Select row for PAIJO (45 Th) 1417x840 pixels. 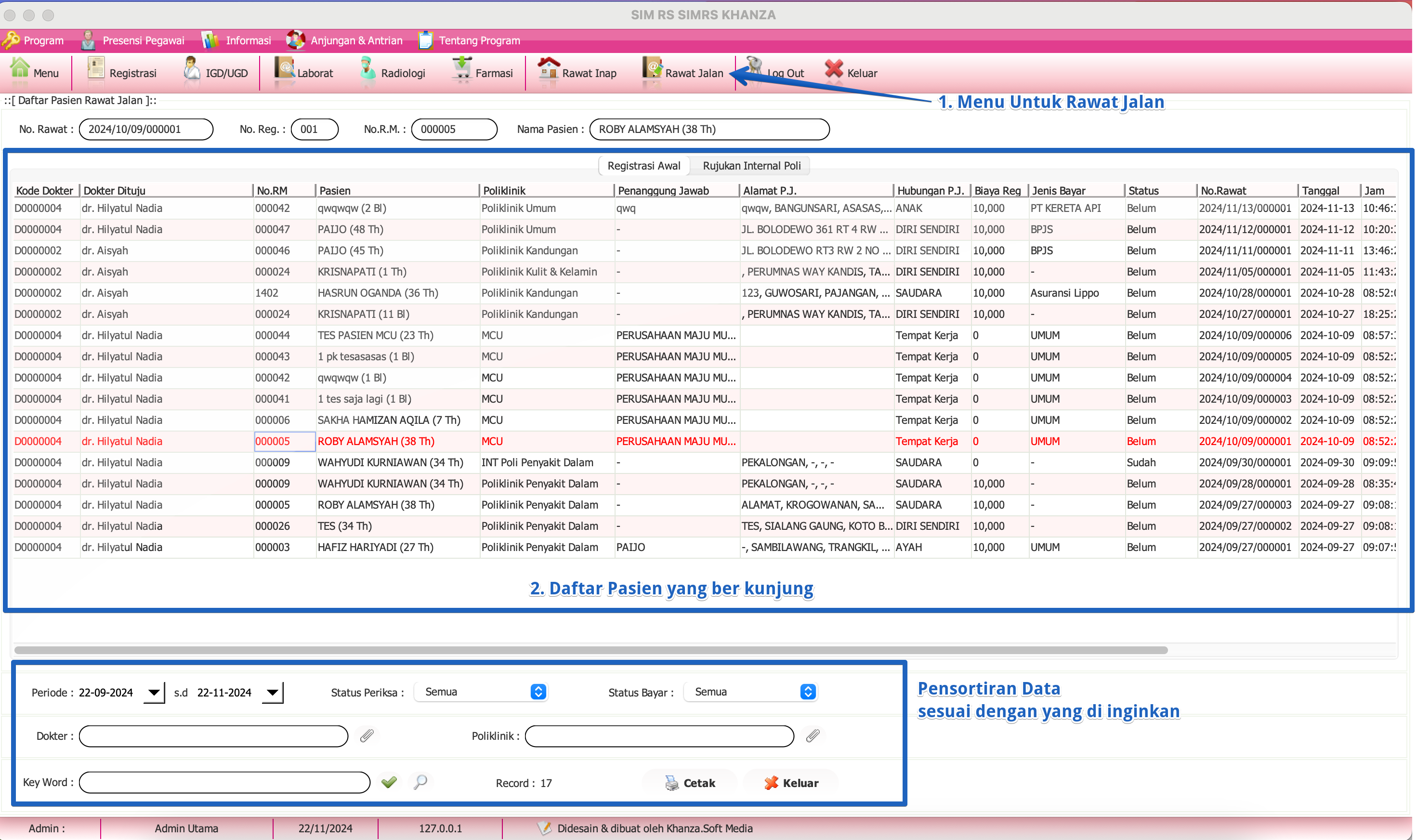(704, 251)
